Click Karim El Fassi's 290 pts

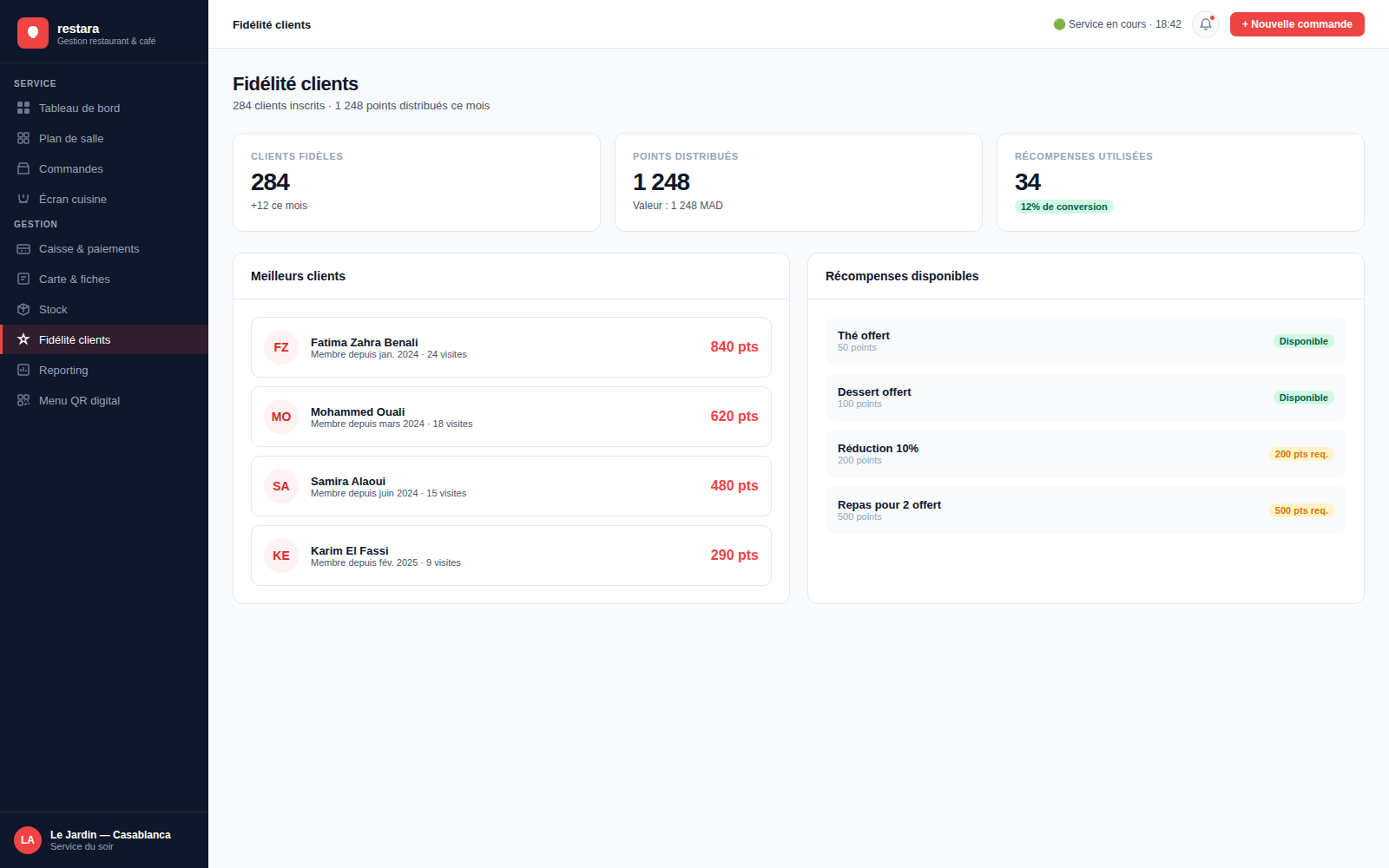pyautogui.click(x=734, y=555)
